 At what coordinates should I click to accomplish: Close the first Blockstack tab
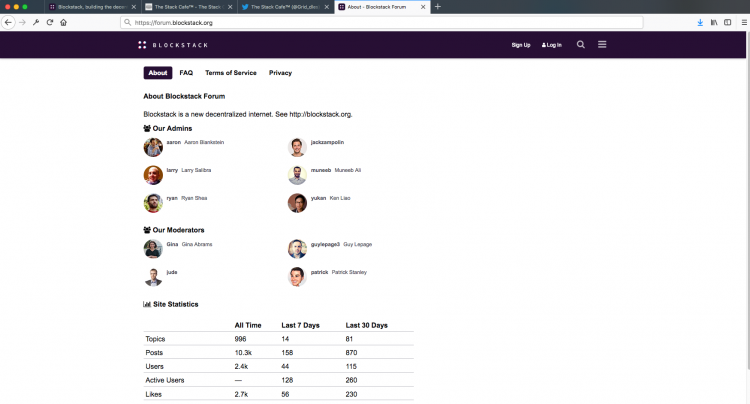133,7
